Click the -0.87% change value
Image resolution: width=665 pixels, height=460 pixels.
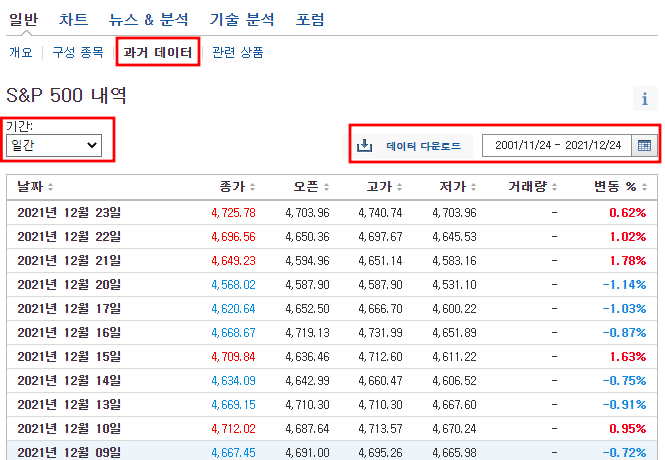pos(624,332)
